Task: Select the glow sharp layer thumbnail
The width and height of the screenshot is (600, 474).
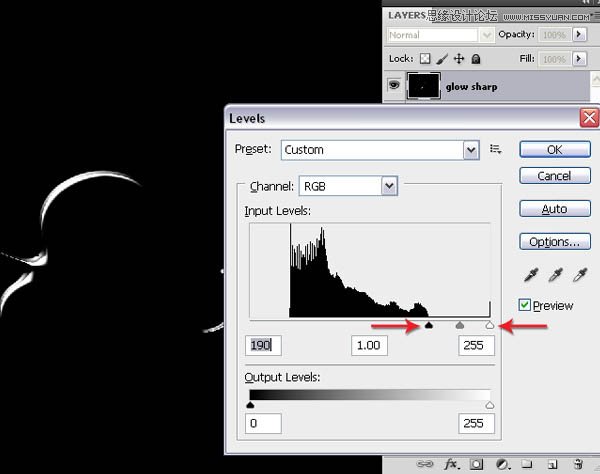Action: tap(423, 86)
